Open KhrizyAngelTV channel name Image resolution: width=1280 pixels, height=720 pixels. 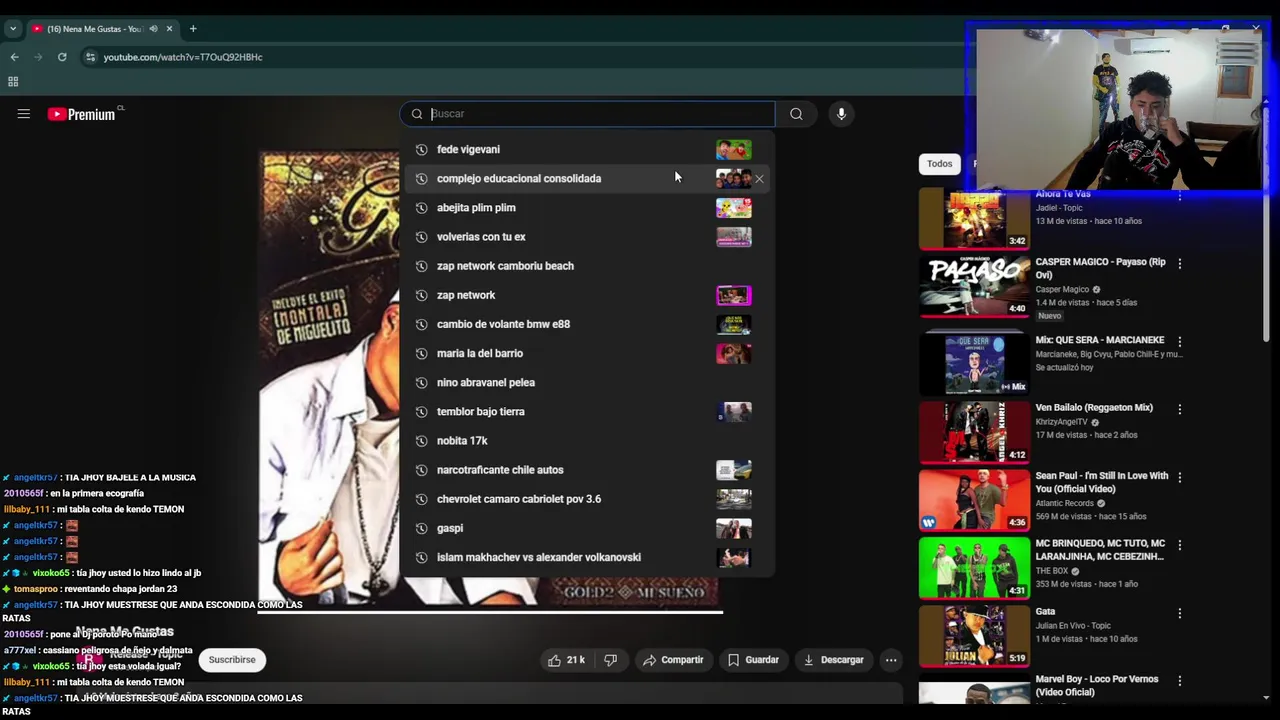[1061, 422]
